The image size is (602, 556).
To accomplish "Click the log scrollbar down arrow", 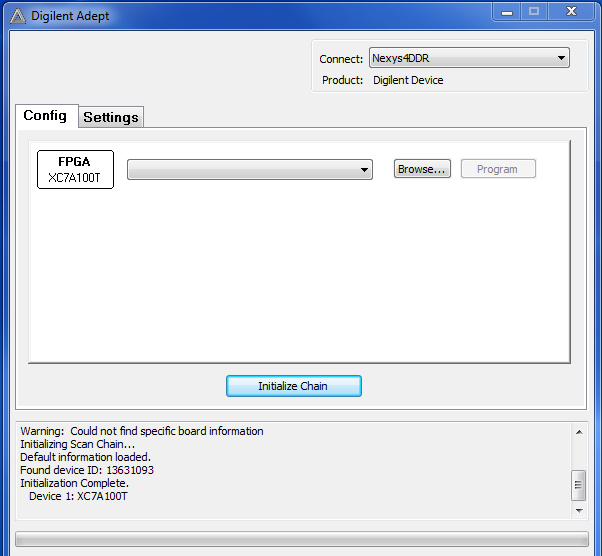I will tap(578, 510).
